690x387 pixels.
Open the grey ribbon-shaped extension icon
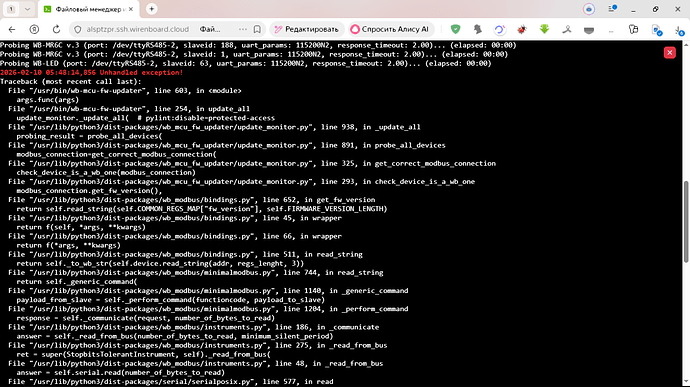(x=567, y=29)
